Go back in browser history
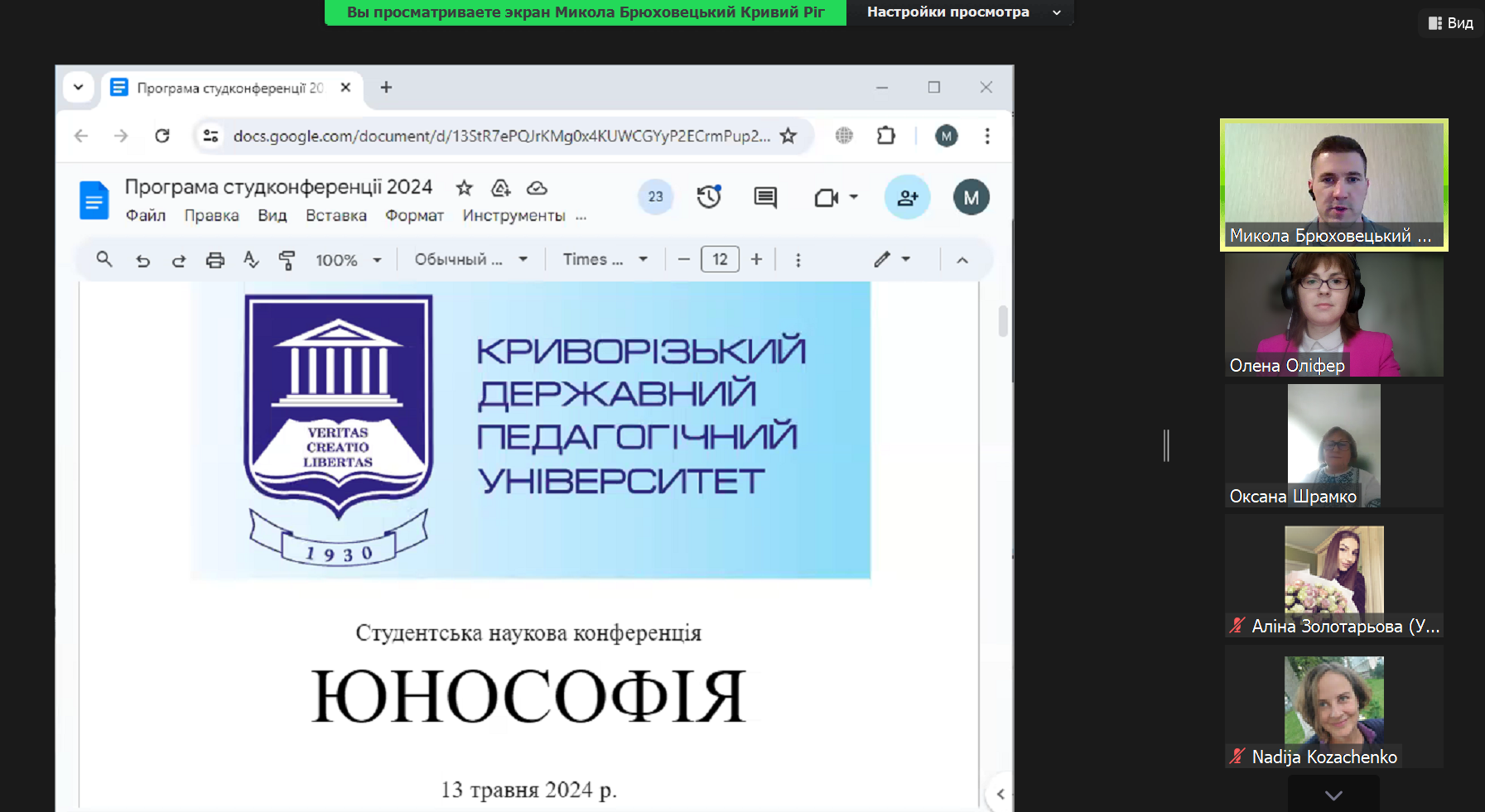Screen dimensions: 1485x812 81,136
